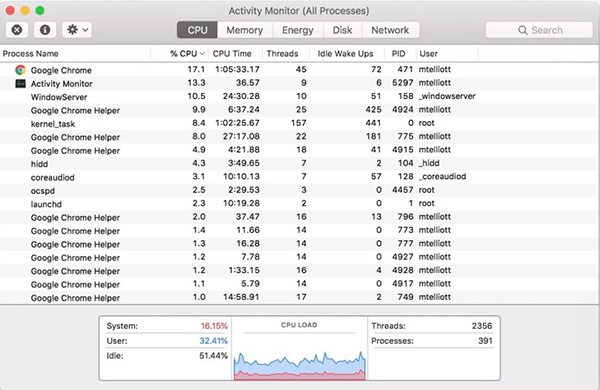Close the Activity Monitor window
Screen dimensions: 600x390
[x=10, y=10]
